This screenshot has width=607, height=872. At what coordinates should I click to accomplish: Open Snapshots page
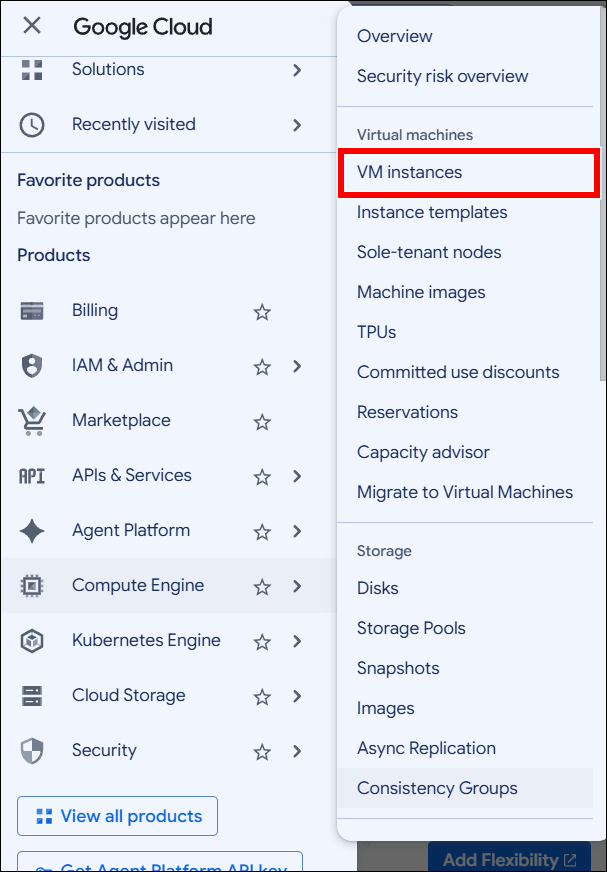click(398, 668)
